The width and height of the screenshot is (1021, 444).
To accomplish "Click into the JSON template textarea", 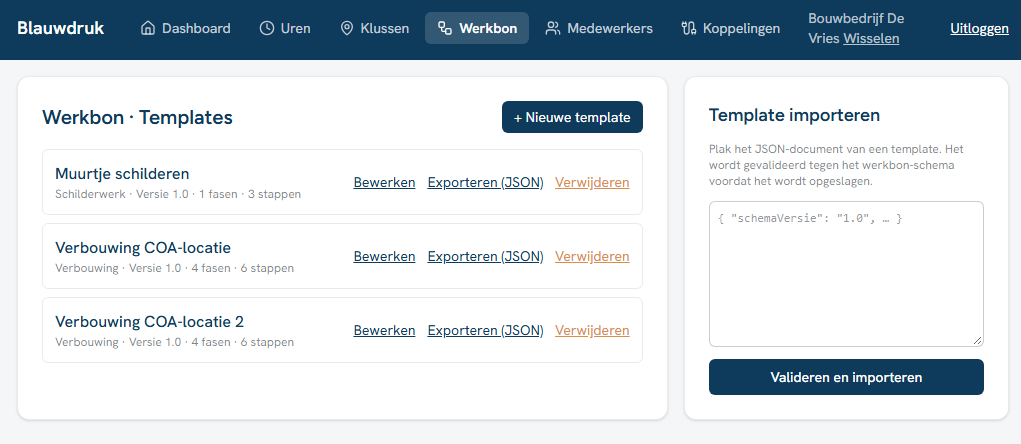I will pyautogui.click(x=846, y=274).
